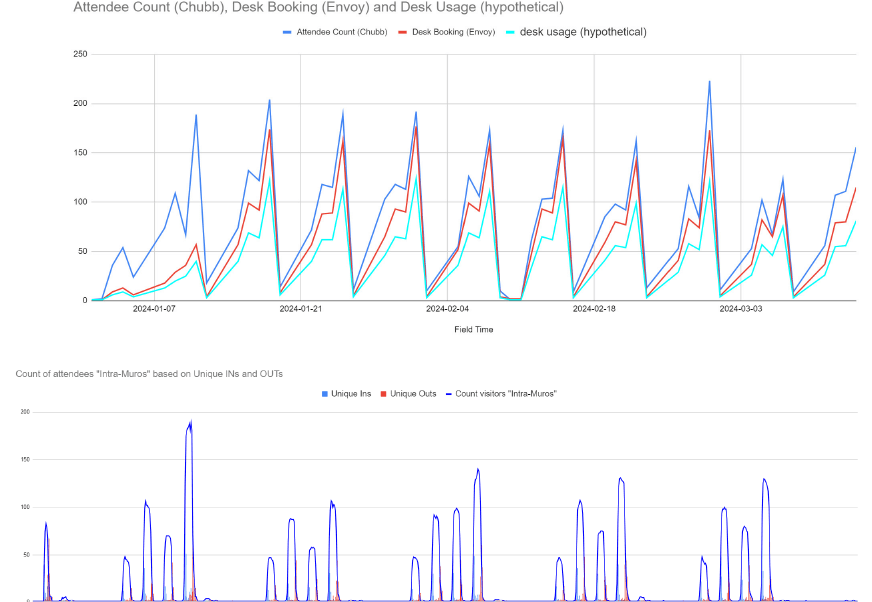872x602 pixels.
Task: Toggle the Desk Booking (Envoy) legend label
Action: (447, 32)
